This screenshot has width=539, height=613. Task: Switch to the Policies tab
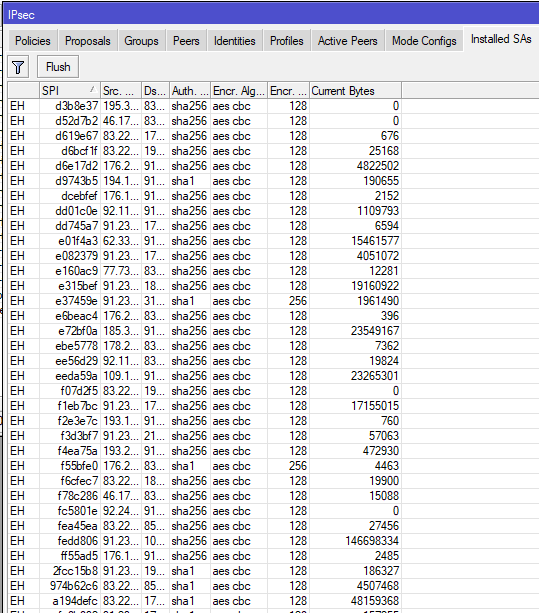click(x=33, y=41)
